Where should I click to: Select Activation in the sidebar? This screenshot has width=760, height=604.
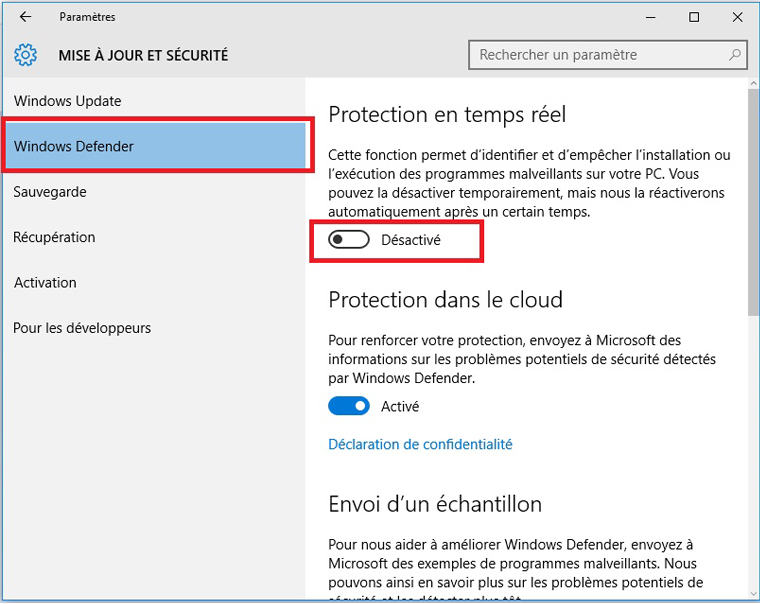pos(45,282)
